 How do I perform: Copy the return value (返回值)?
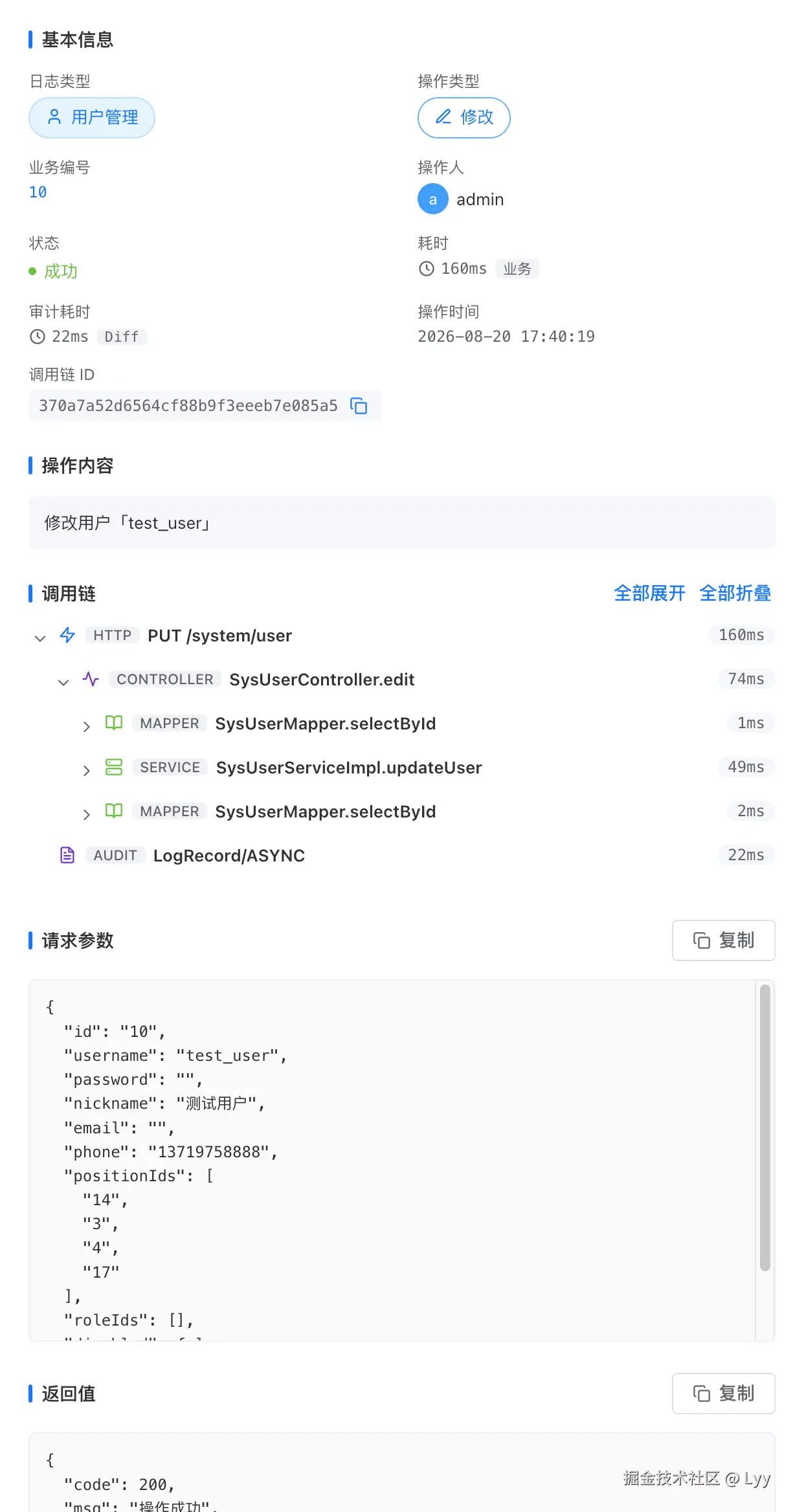point(724,1394)
